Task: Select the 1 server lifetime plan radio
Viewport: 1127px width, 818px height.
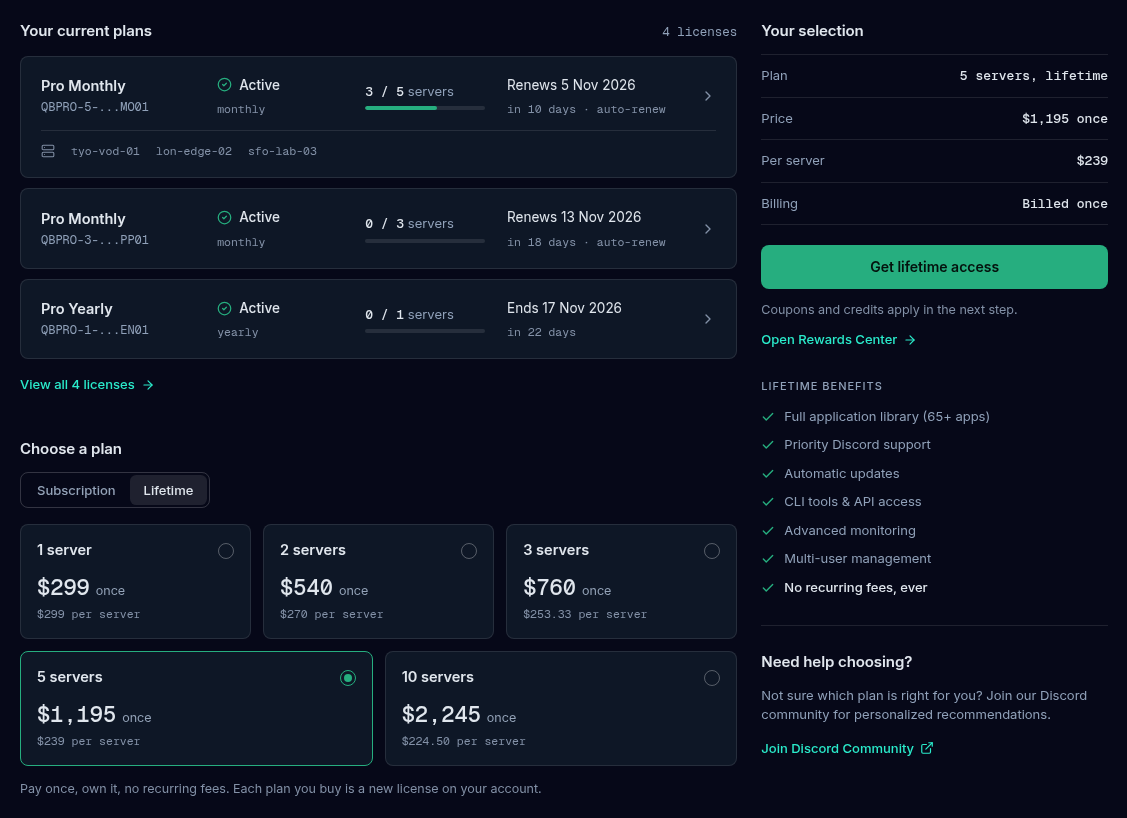Action: (226, 551)
